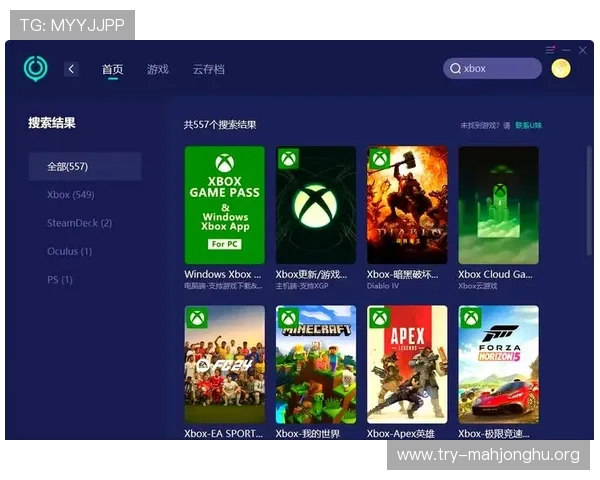Screen dimensions: 600x480
Task: Click the app logo icon
Action: 36,69
